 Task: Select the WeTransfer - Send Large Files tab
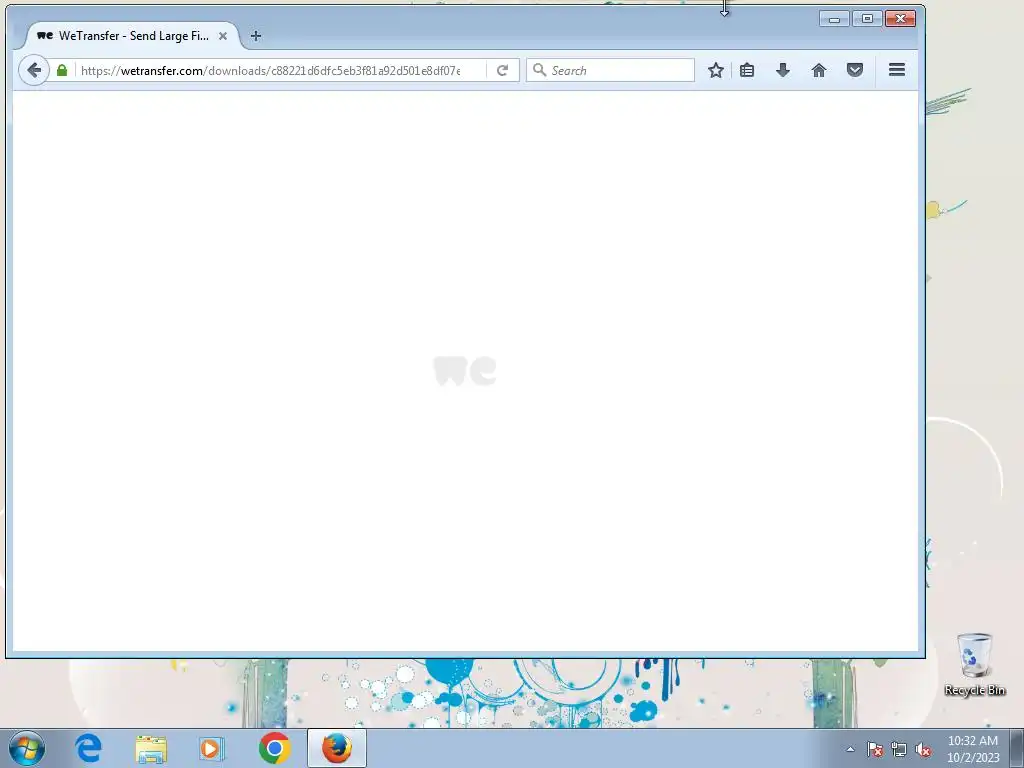pos(131,36)
